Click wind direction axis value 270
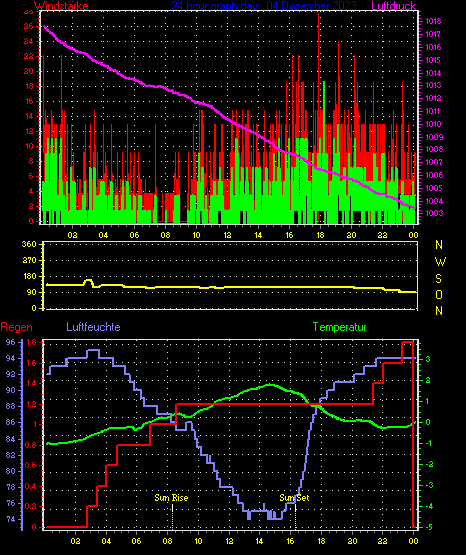Screen dimensions: 466x555 coord(29,261)
